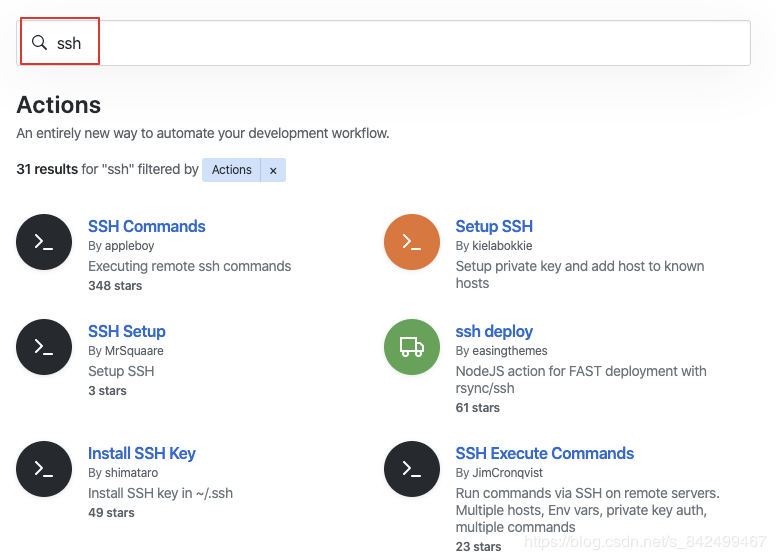Click the green ssh deploy truck icon
This screenshot has height=560, width=776.
[412, 347]
